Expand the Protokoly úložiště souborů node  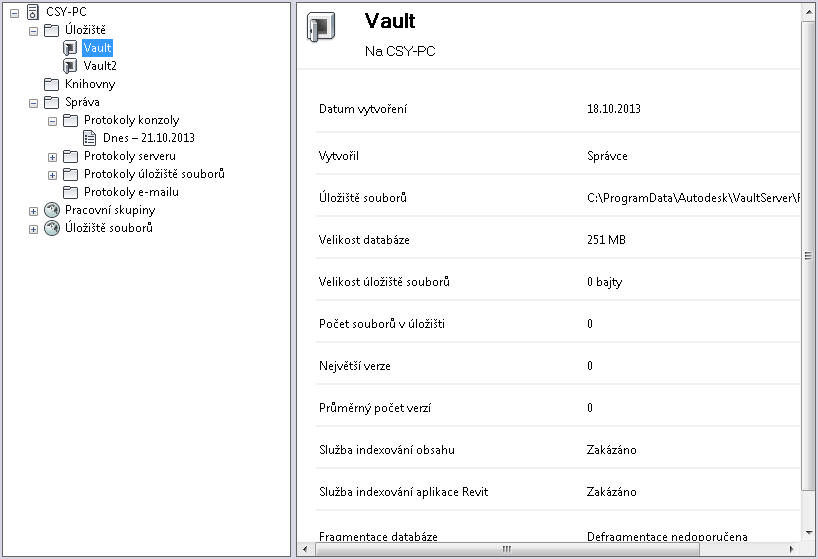(x=53, y=174)
